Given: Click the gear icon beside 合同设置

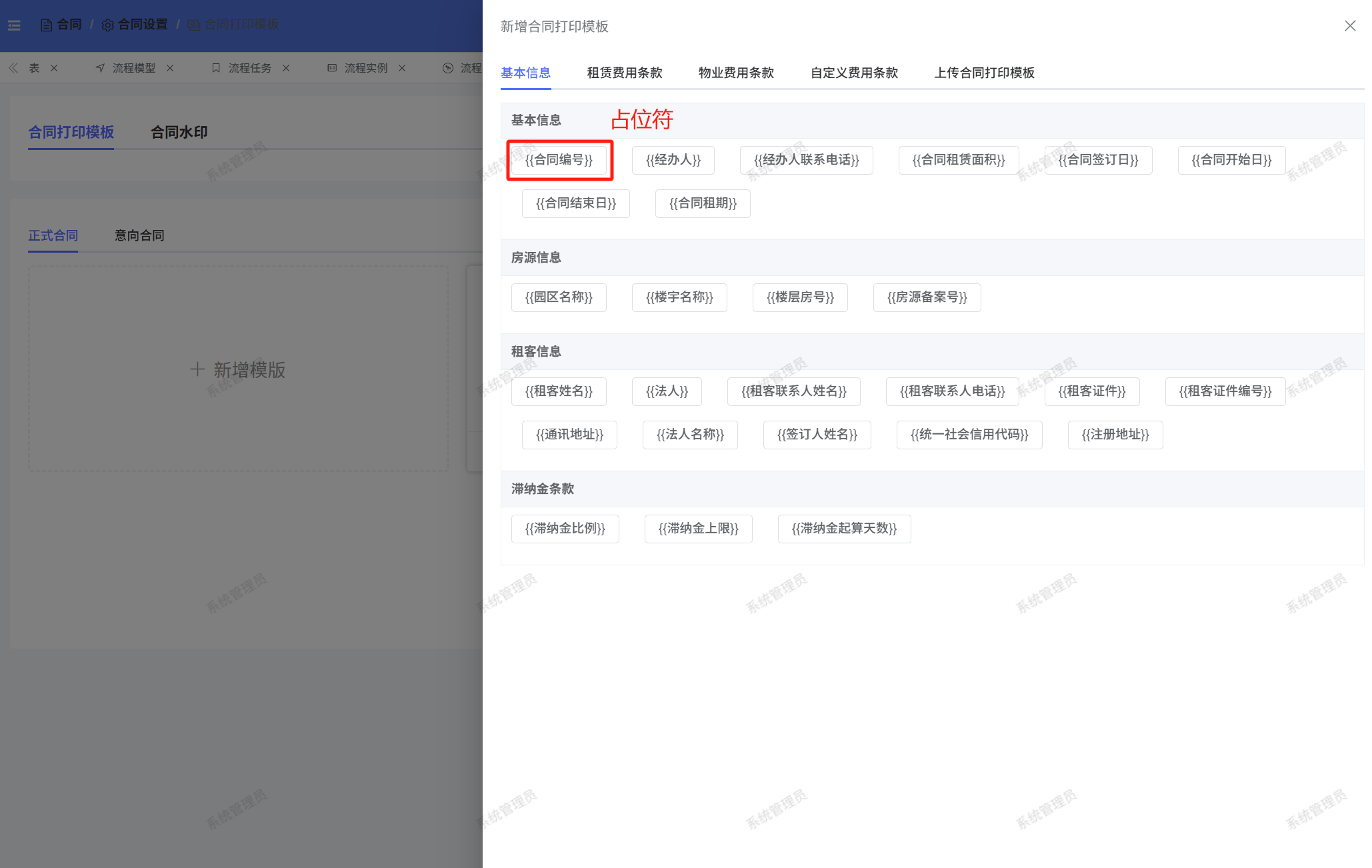Looking at the screenshot, I should pyautogui.click(x=107, y=25).
